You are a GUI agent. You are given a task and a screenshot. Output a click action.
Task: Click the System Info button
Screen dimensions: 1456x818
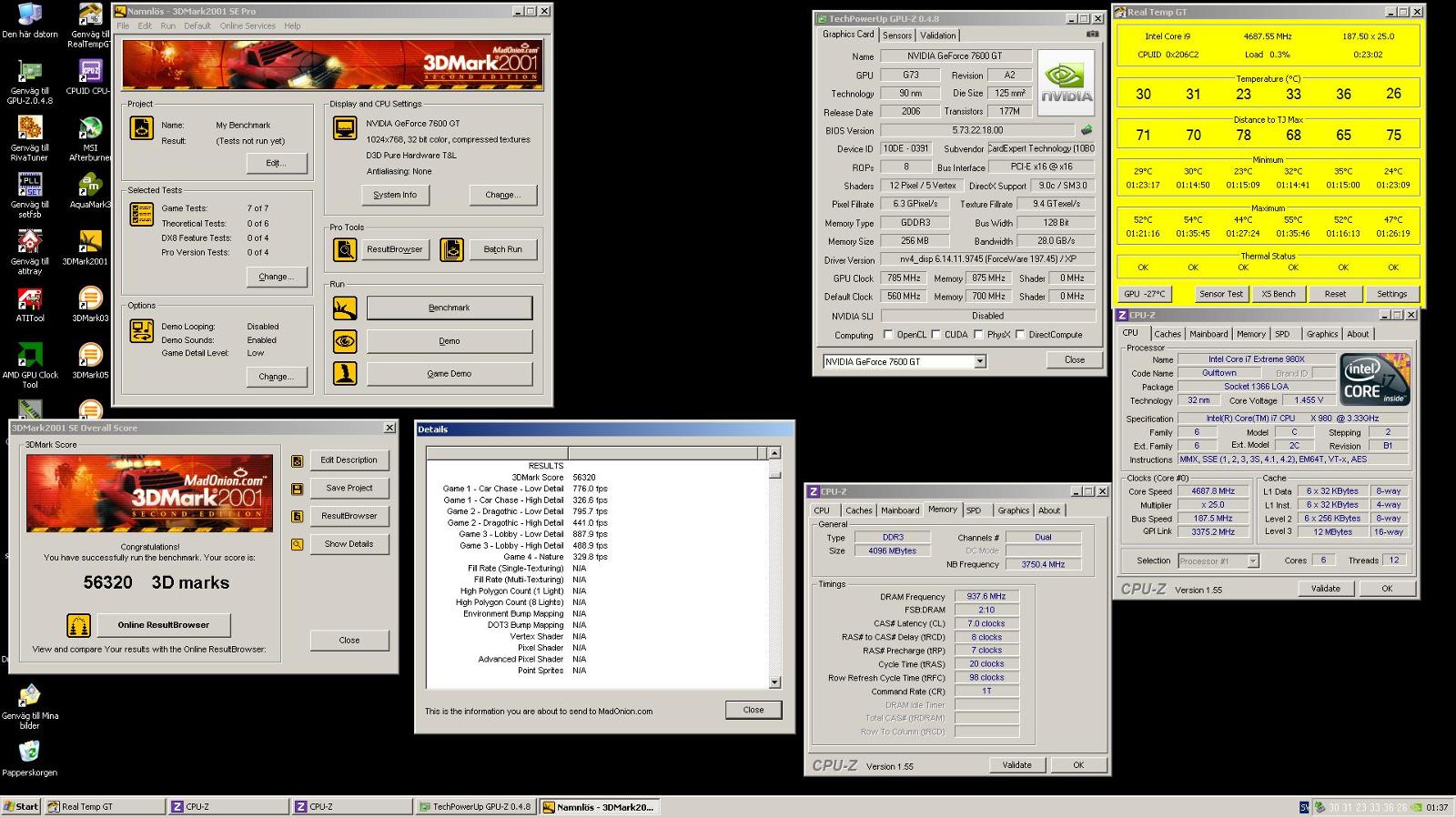[x=395, y=195]
